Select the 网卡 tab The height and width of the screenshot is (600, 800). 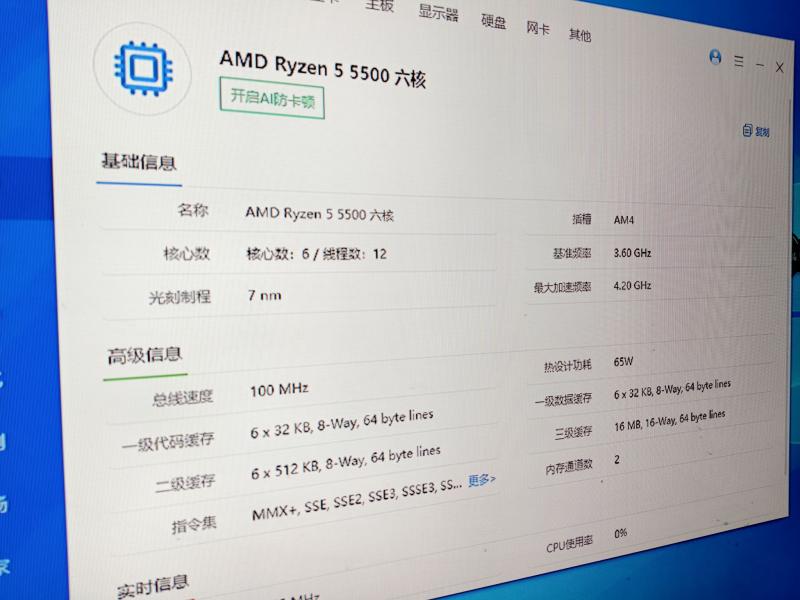(x=538, y=28)
